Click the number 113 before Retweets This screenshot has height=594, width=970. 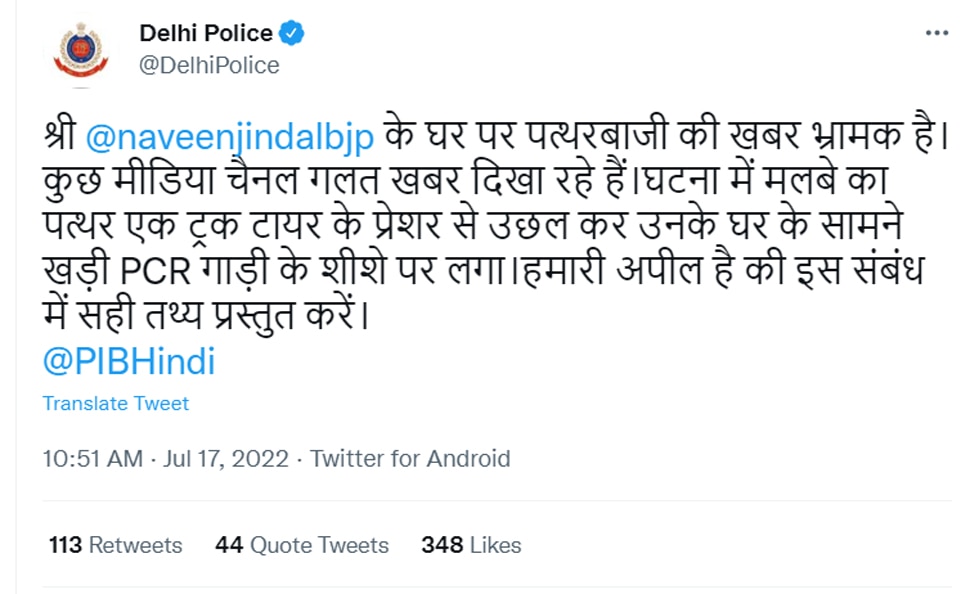click(64, 545)
